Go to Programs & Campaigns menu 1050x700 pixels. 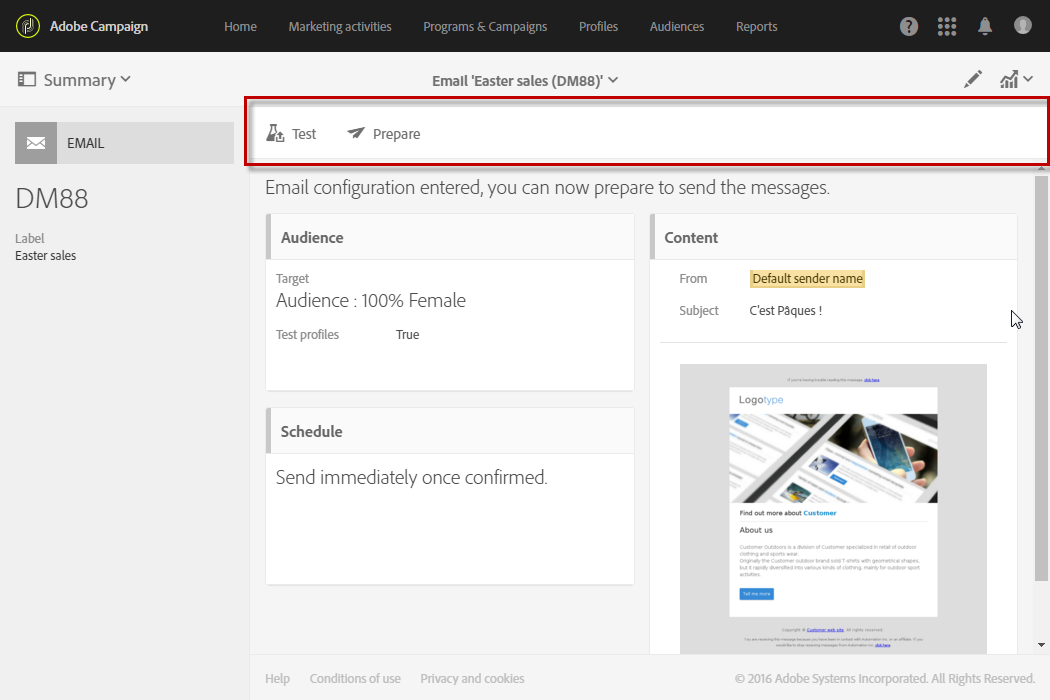(x=485, y=27)
